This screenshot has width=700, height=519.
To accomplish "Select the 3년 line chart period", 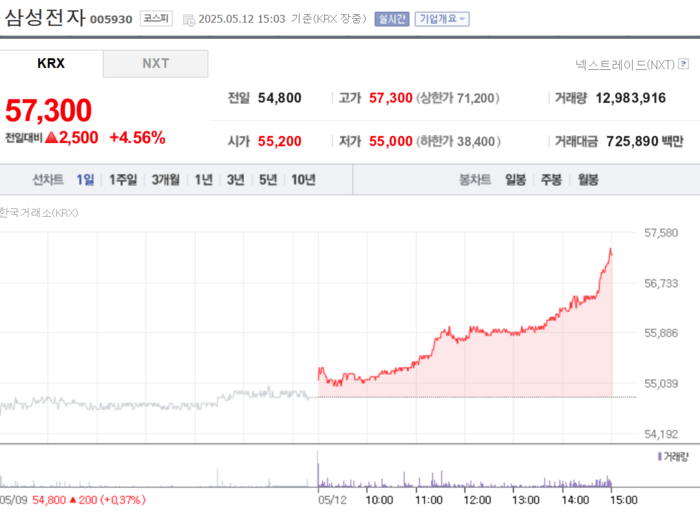I will [x=235, y=180].
